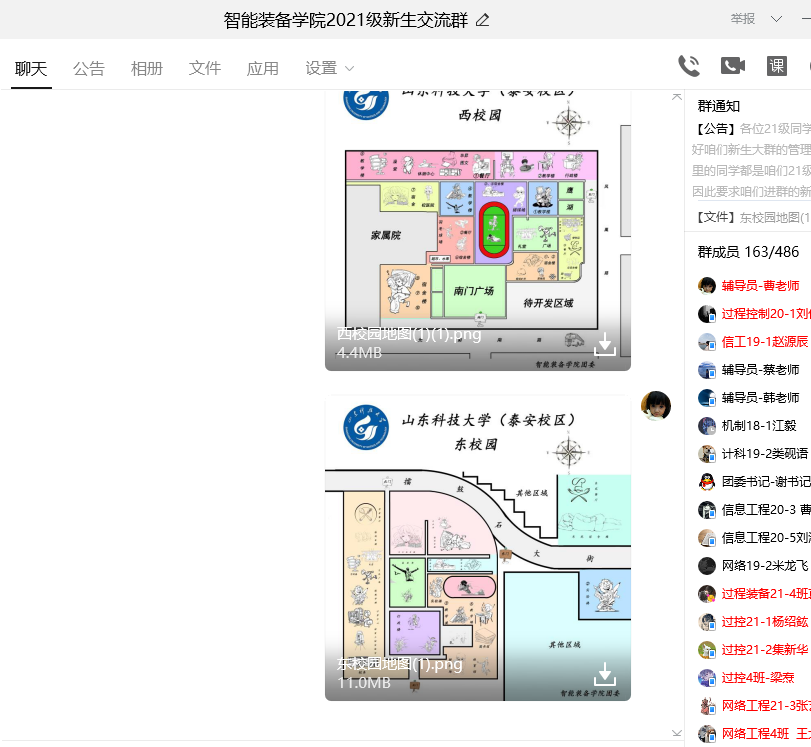Download the 东校园地图 image file
The height and width of the screenshot is (747, 811).
click(x=604, y=675)
